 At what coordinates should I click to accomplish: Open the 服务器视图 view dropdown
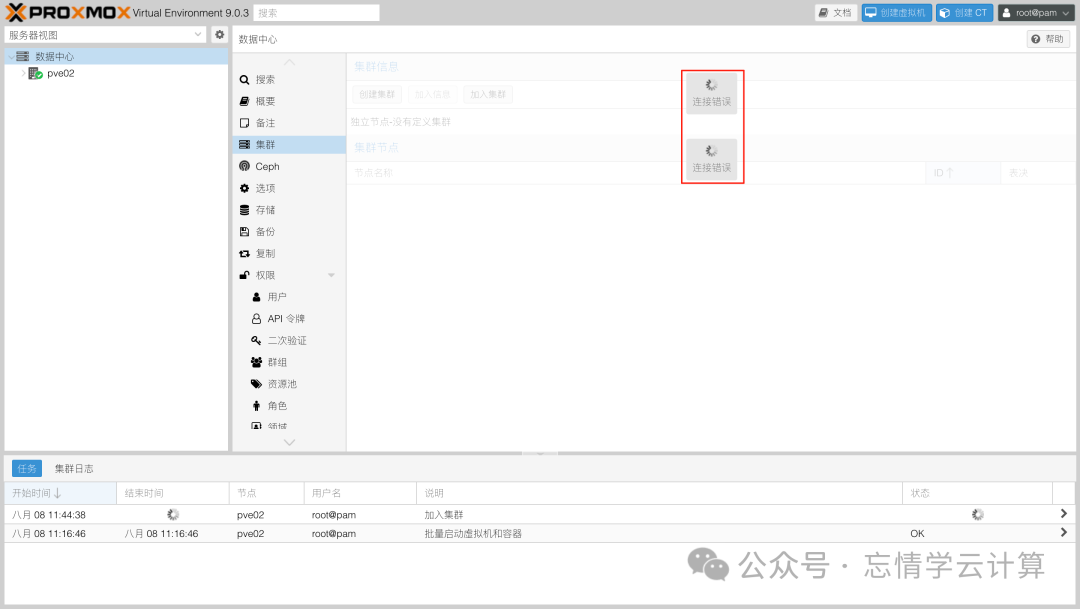105,34
